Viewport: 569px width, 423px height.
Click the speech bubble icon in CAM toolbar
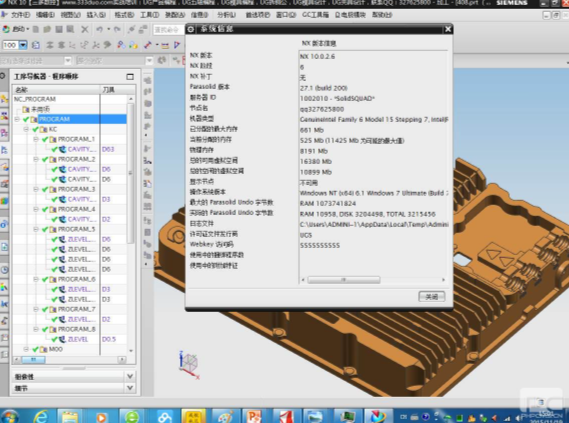[107, 45]
